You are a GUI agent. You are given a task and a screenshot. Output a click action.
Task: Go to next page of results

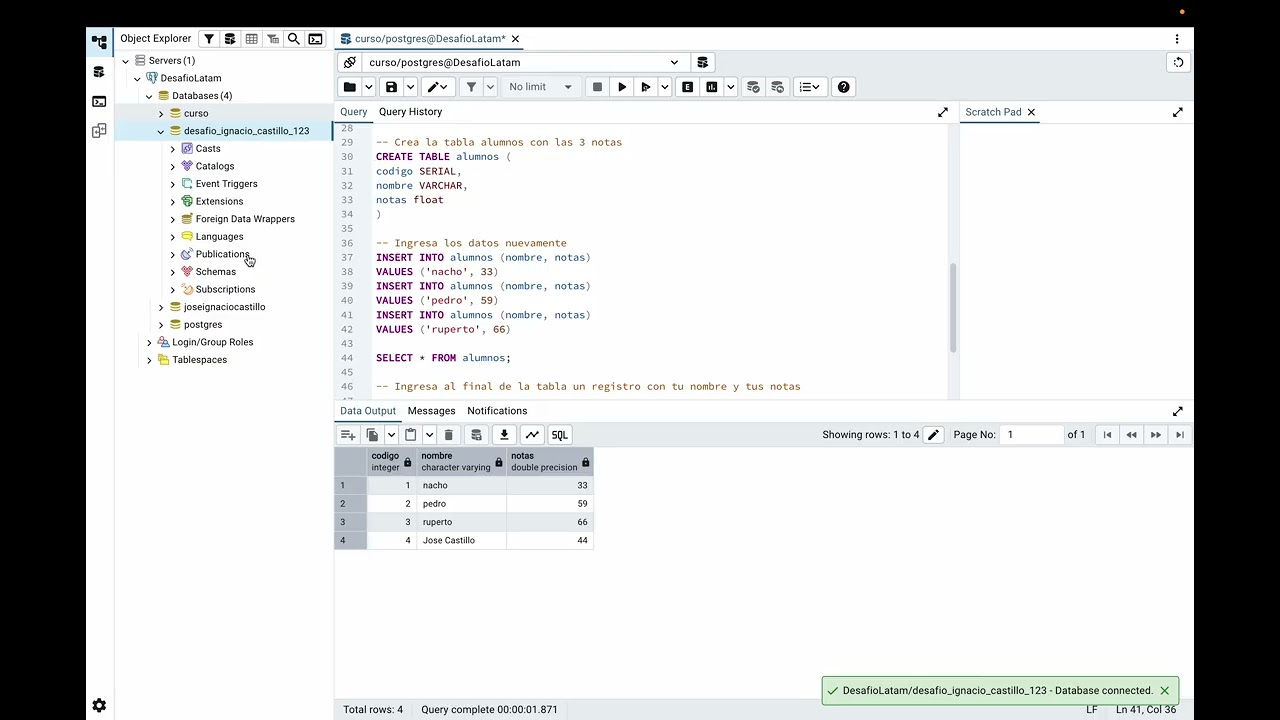[1156, 435]
